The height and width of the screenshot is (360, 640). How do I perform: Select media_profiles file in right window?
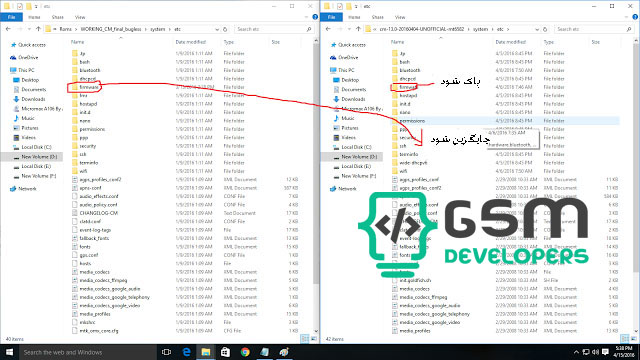pyautogui.click(x=411, y=331)
